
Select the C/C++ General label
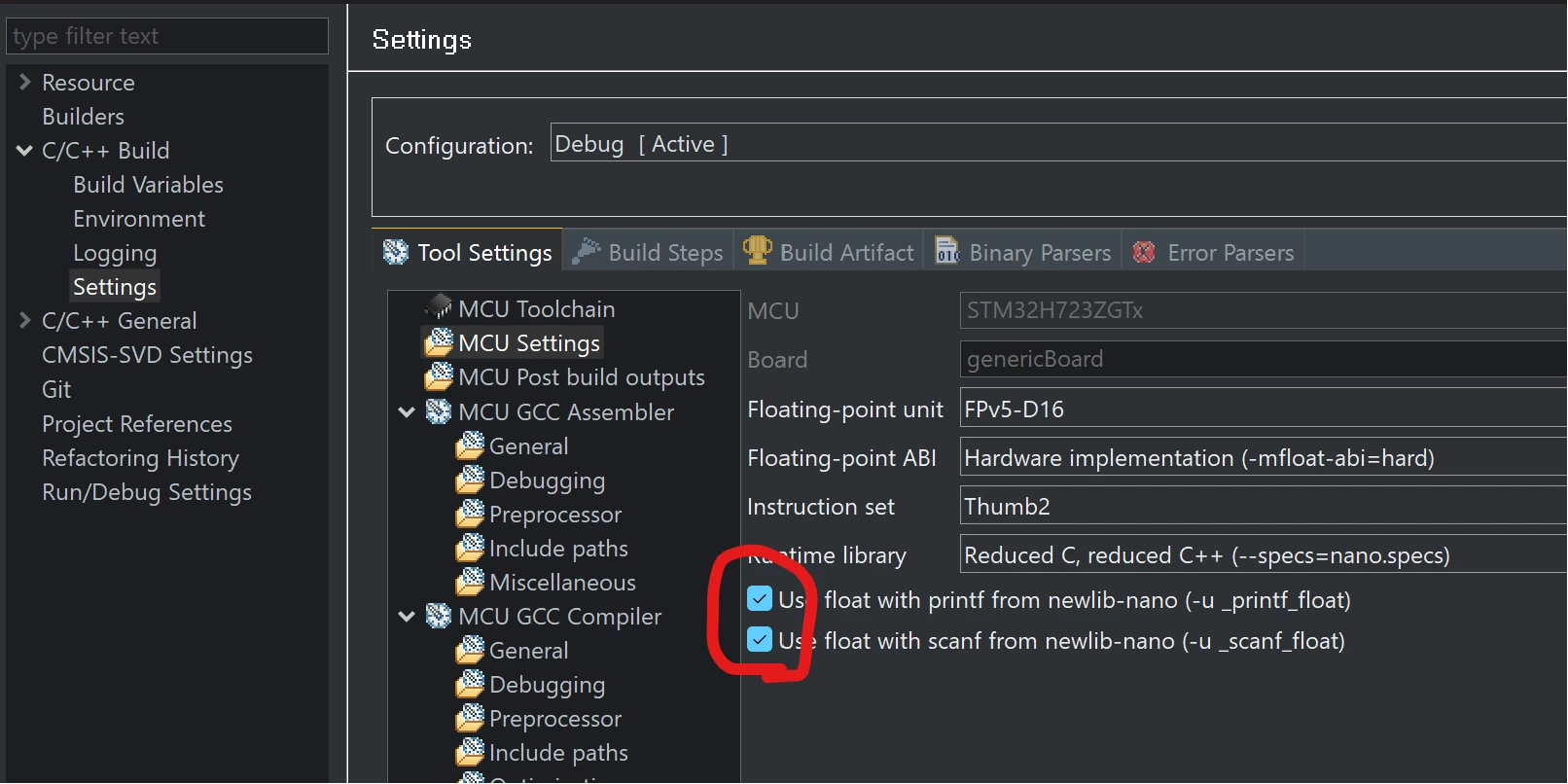coord(119,321)
